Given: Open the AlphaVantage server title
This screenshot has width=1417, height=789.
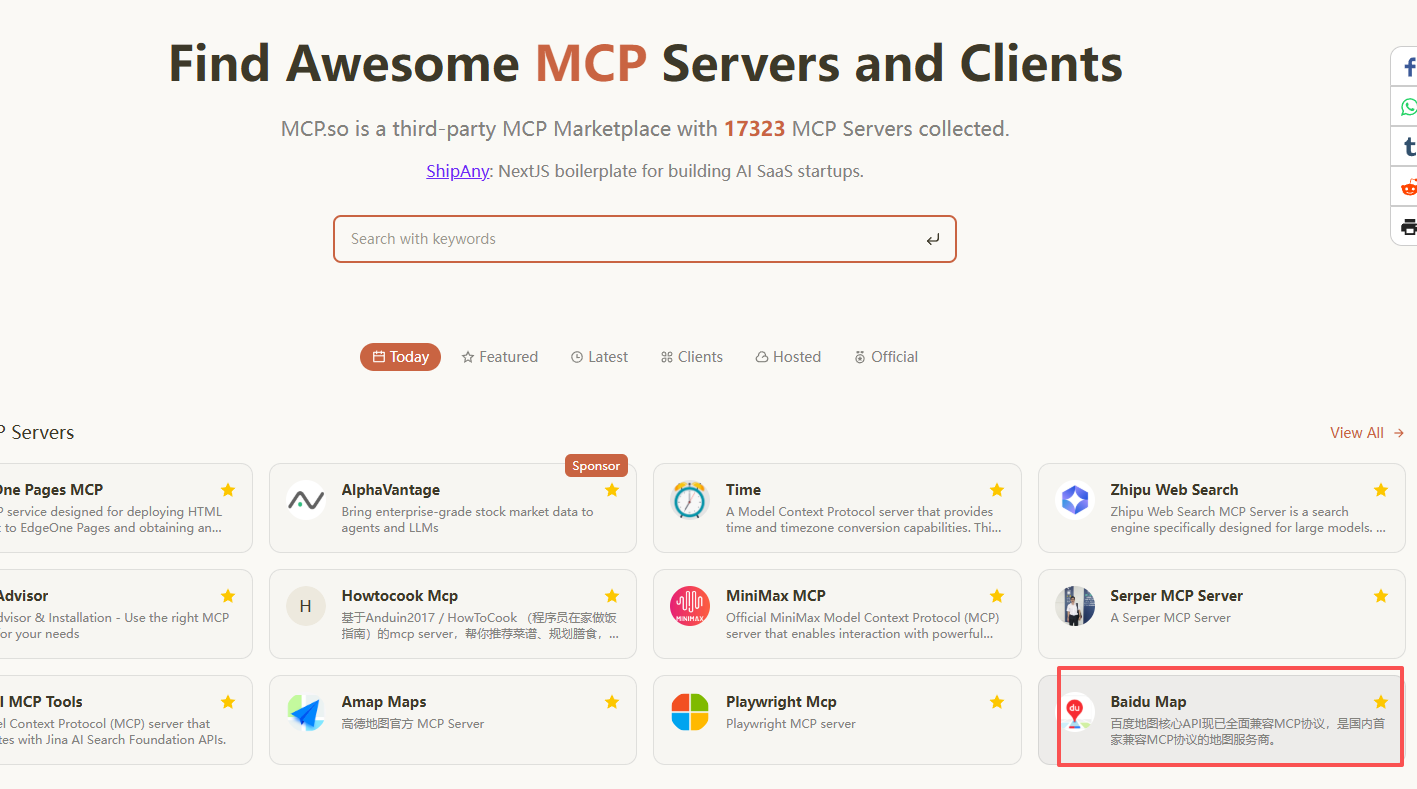Looking at the screenshot, I should click(391, 490).
